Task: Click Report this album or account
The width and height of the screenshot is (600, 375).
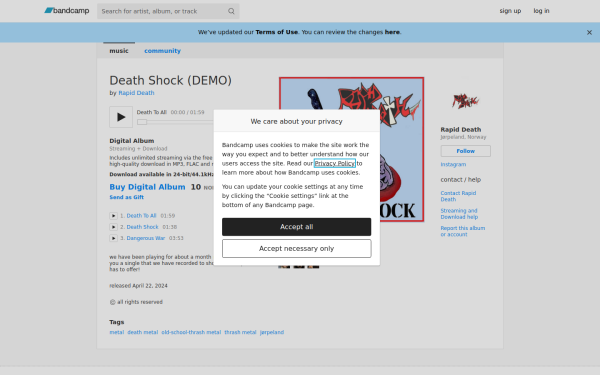Action: [463, 231]
